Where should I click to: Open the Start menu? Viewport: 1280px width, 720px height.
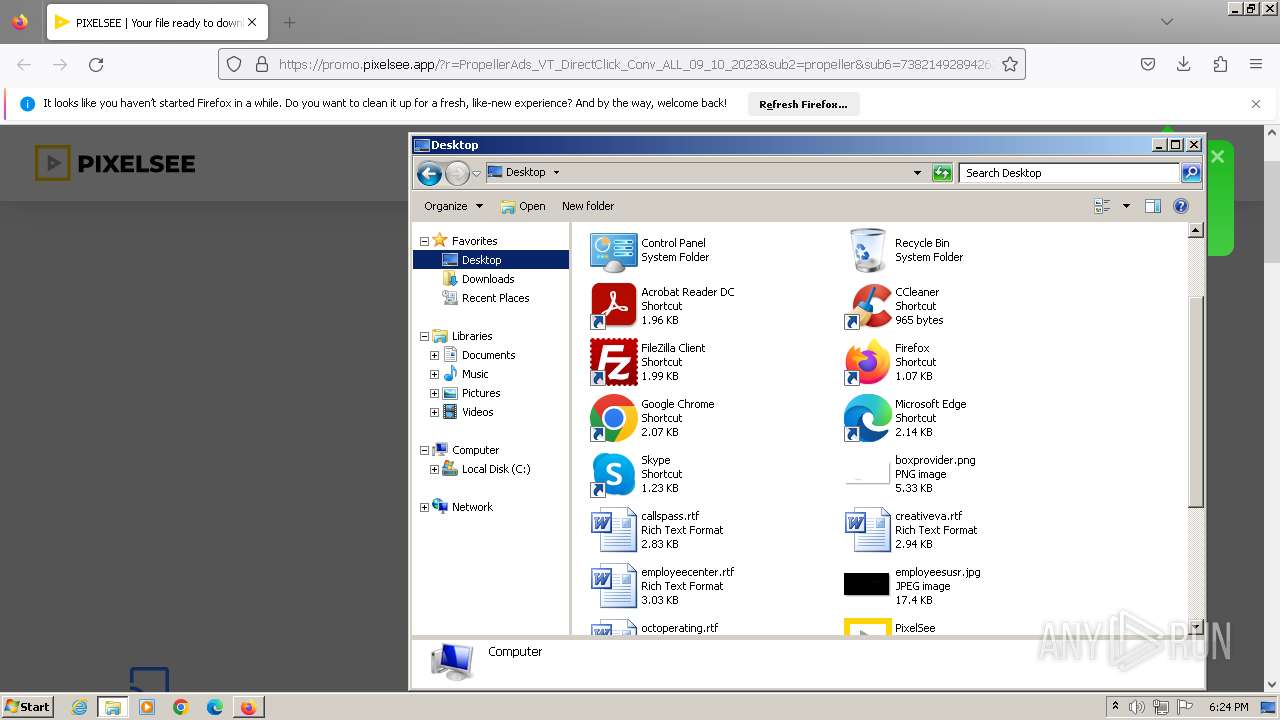pyautogui.click(x=28, y=707)
